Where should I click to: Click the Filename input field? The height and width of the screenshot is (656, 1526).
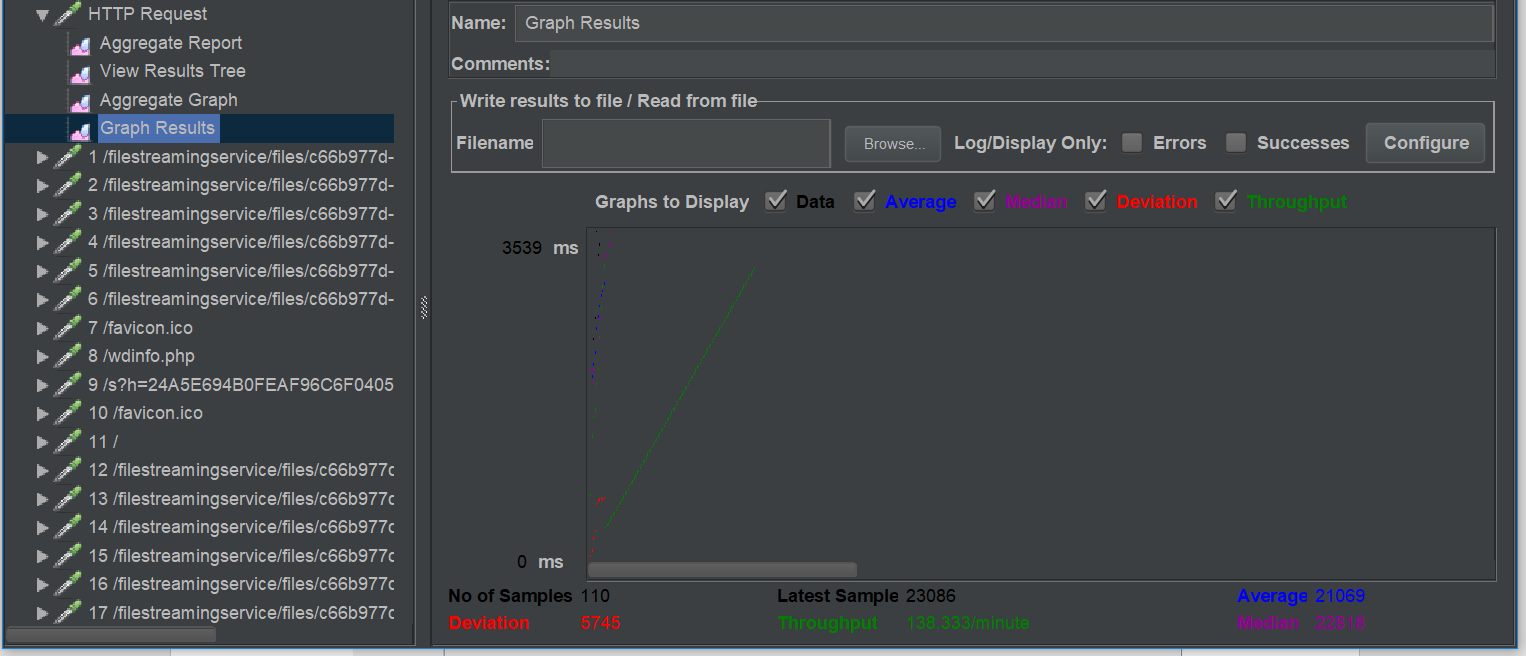[686, 143]
